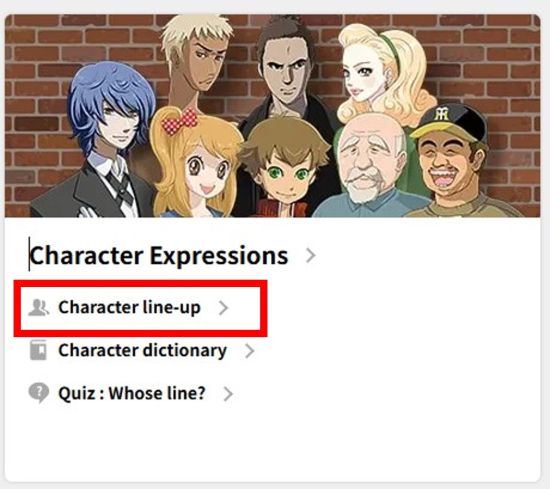Open the Character Expressions heading
The width and height of the screenshot is (550, 489).
(x=159, y=255)
